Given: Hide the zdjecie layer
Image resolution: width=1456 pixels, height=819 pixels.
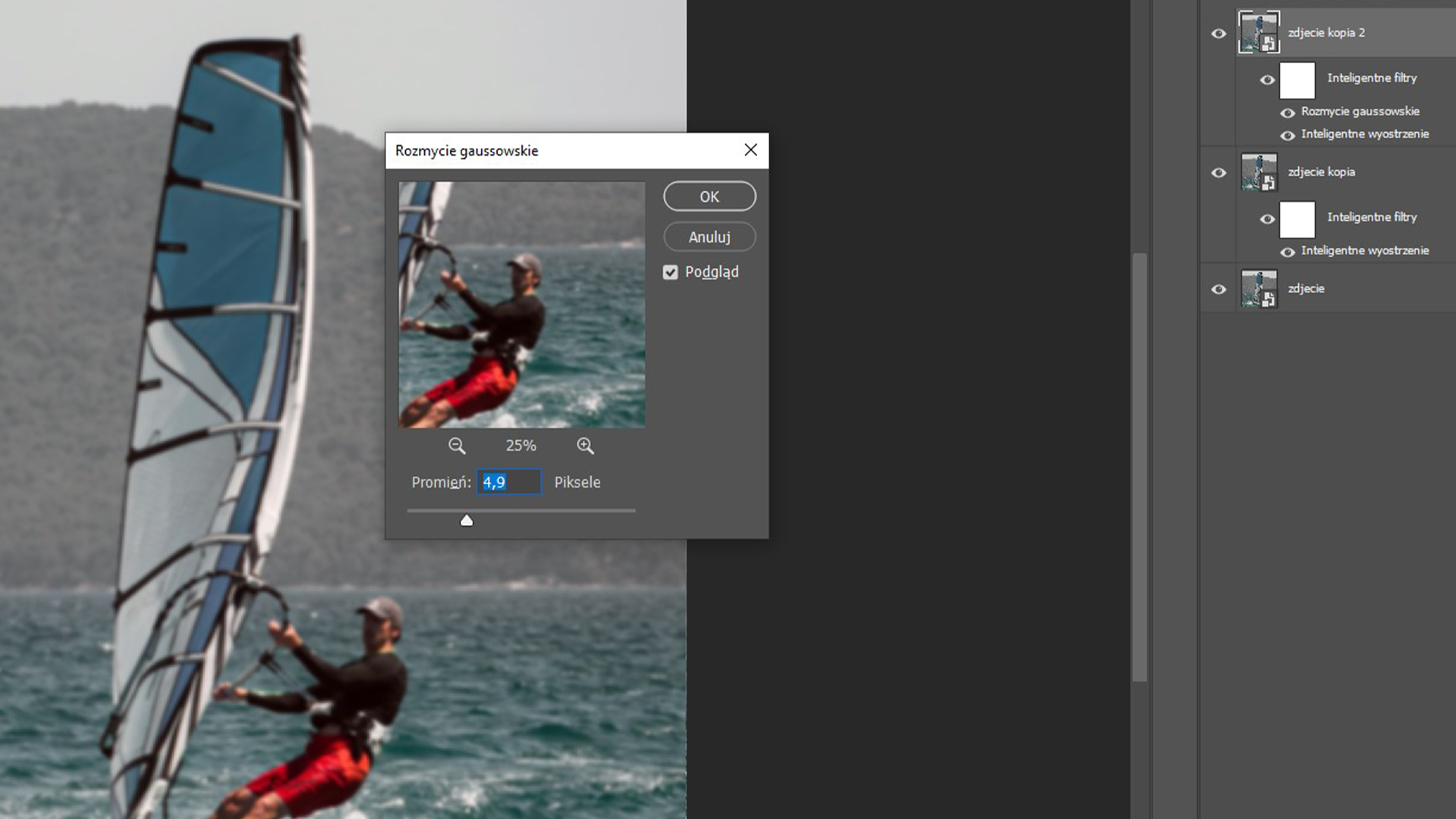Looking at the screenshot, I should (1219, 289).
